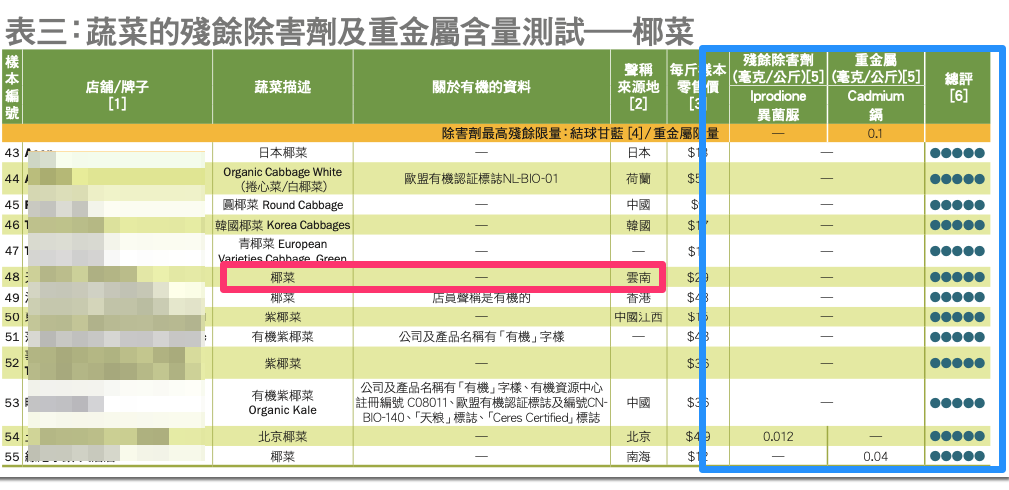Viewport: 1009px width, 490px height.
Task: Click the rating dots for Organic Kale row
Action: (957, 402)
